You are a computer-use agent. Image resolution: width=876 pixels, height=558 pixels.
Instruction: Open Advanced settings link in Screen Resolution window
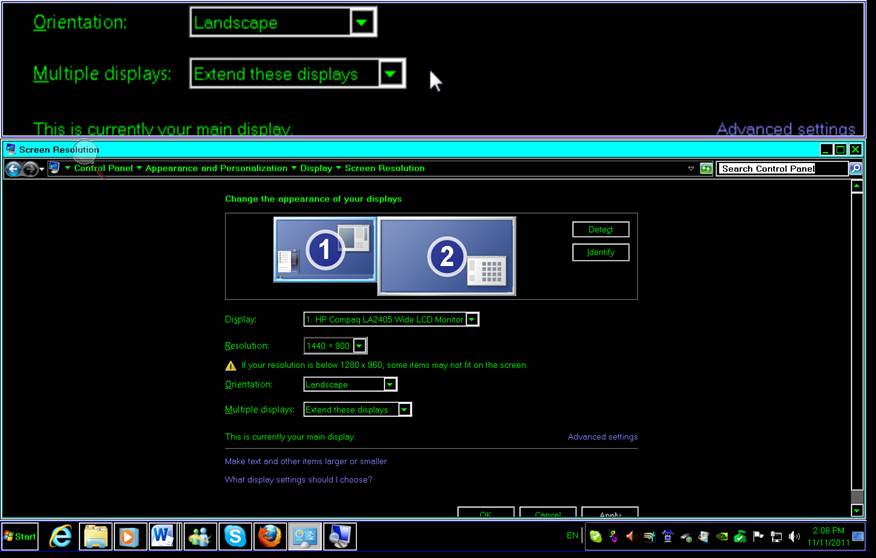pos(602,437)
